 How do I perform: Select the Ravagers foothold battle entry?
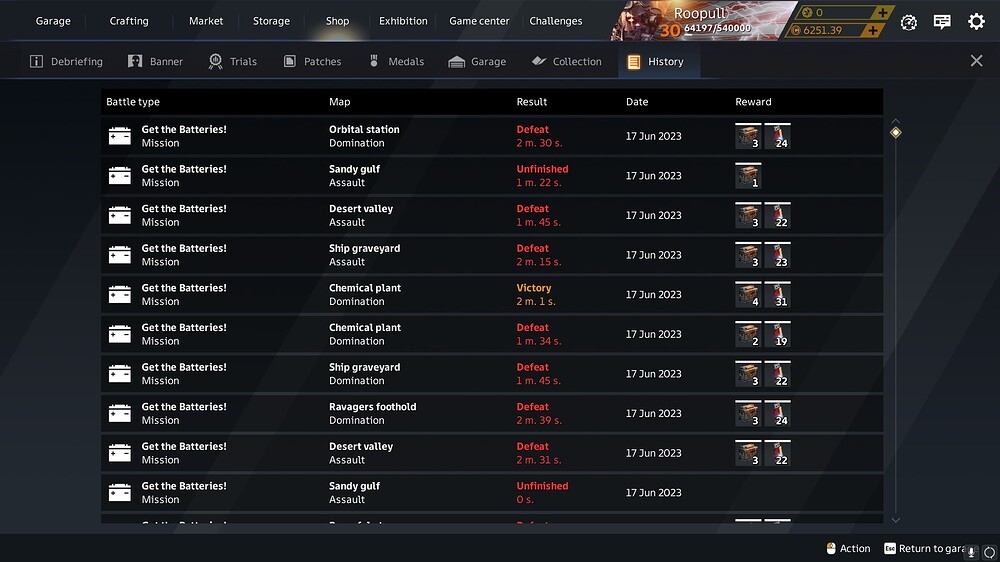tap(492, 413)
